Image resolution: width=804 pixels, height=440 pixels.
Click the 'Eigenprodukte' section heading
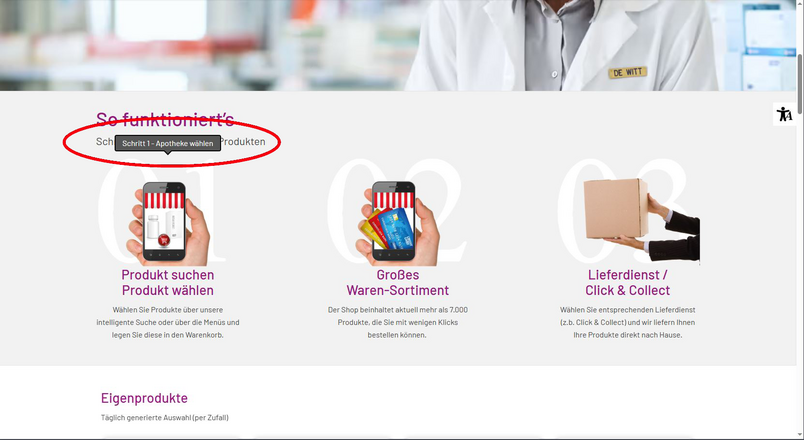[144, 398]
